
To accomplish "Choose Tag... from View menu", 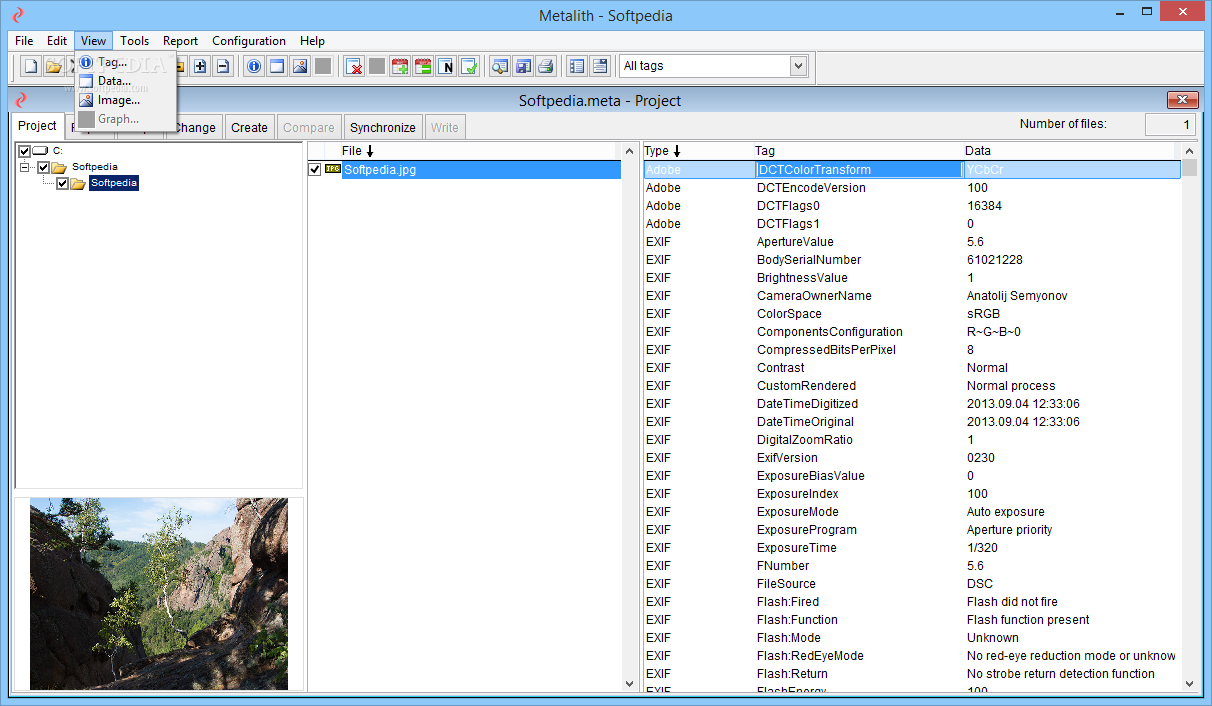I will coord(125,62).
